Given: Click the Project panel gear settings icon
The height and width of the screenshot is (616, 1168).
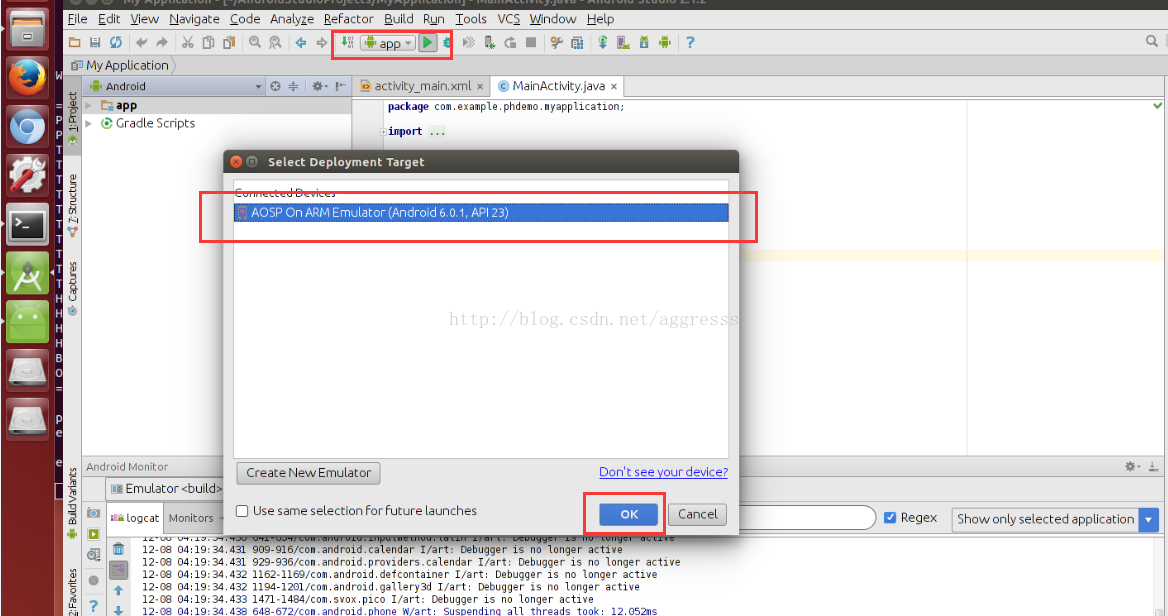Looking at the screenshot, I should (320, 86).
